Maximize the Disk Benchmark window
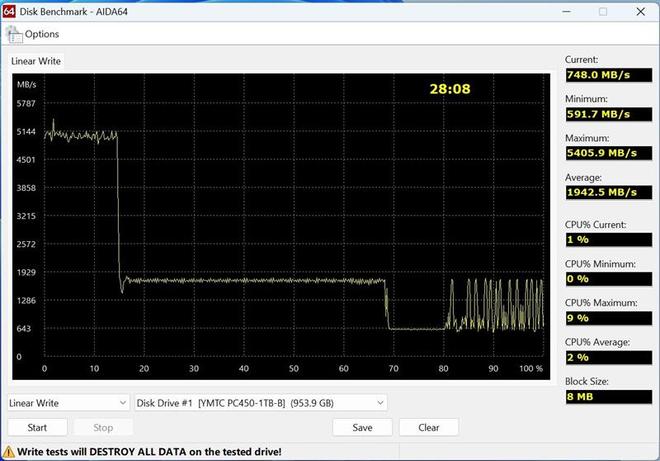 [603, 12]
